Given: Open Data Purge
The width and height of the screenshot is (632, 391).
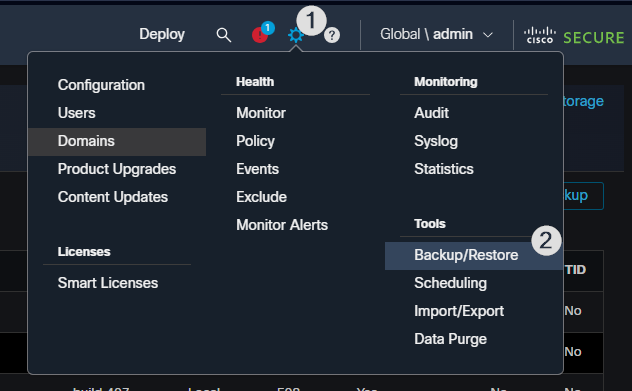Looking at the screenshot, I should [x=450, y=339].
